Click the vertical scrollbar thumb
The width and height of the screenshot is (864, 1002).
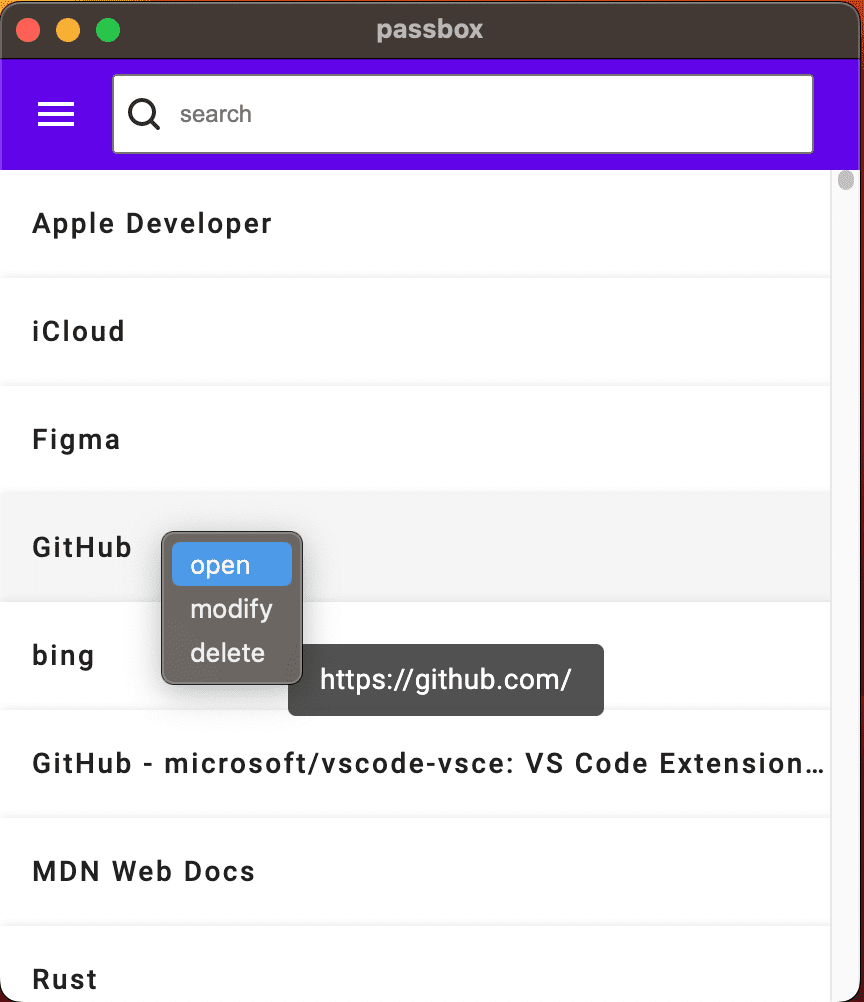[x=845, y=180]
